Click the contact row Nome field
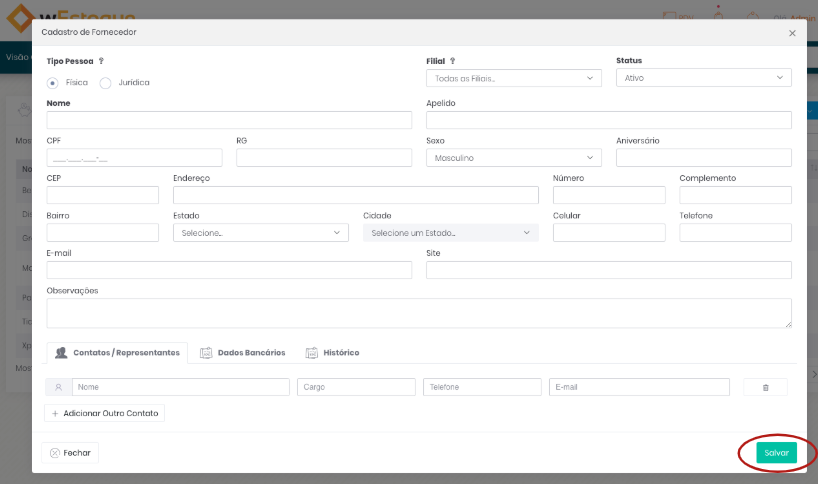Screen dimensions: 818x484 tap(181, 387)
